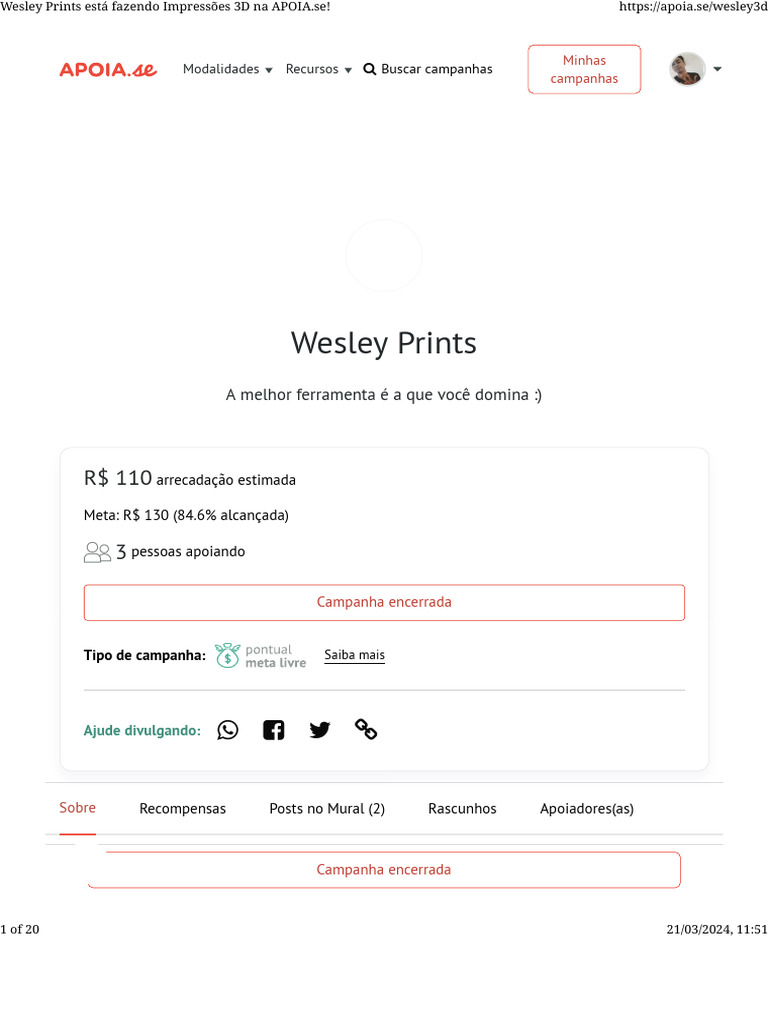Share campaign on WhatsApp

coord(228,730)
